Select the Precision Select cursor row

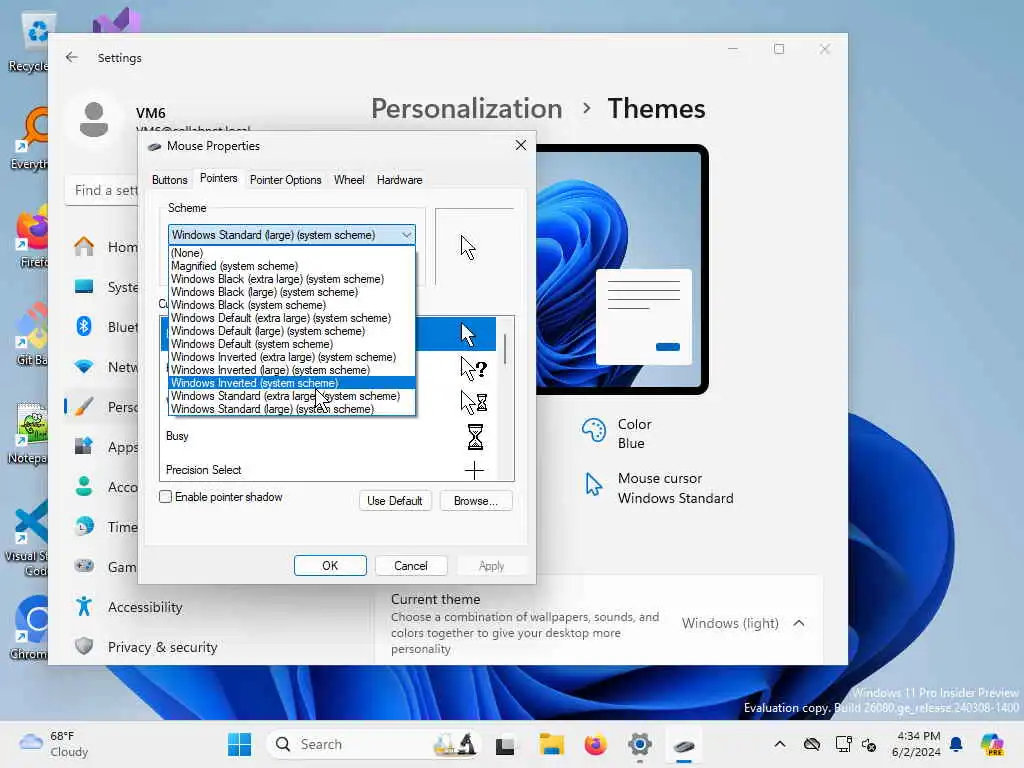(x=328, y=470)
